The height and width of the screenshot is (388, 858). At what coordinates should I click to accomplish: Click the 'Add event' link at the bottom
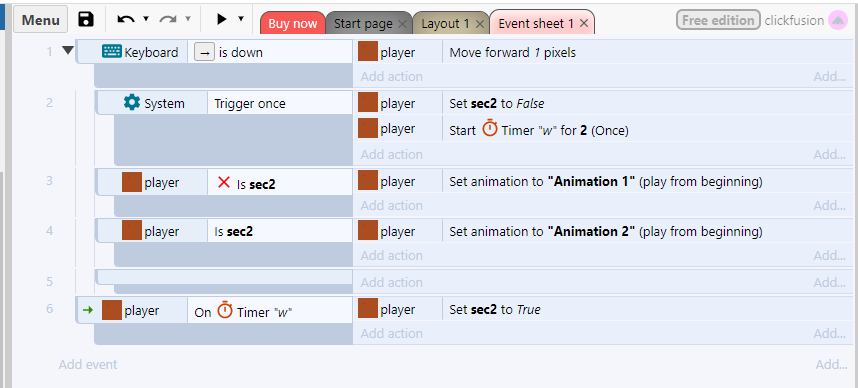pyautogui.click(x=88, y=364)
